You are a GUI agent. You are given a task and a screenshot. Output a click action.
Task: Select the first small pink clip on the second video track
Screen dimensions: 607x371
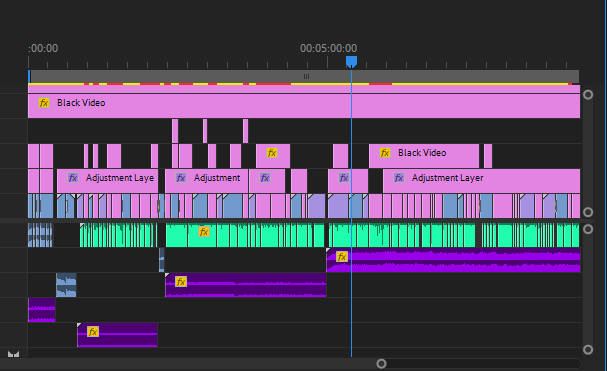pos(175,131)
